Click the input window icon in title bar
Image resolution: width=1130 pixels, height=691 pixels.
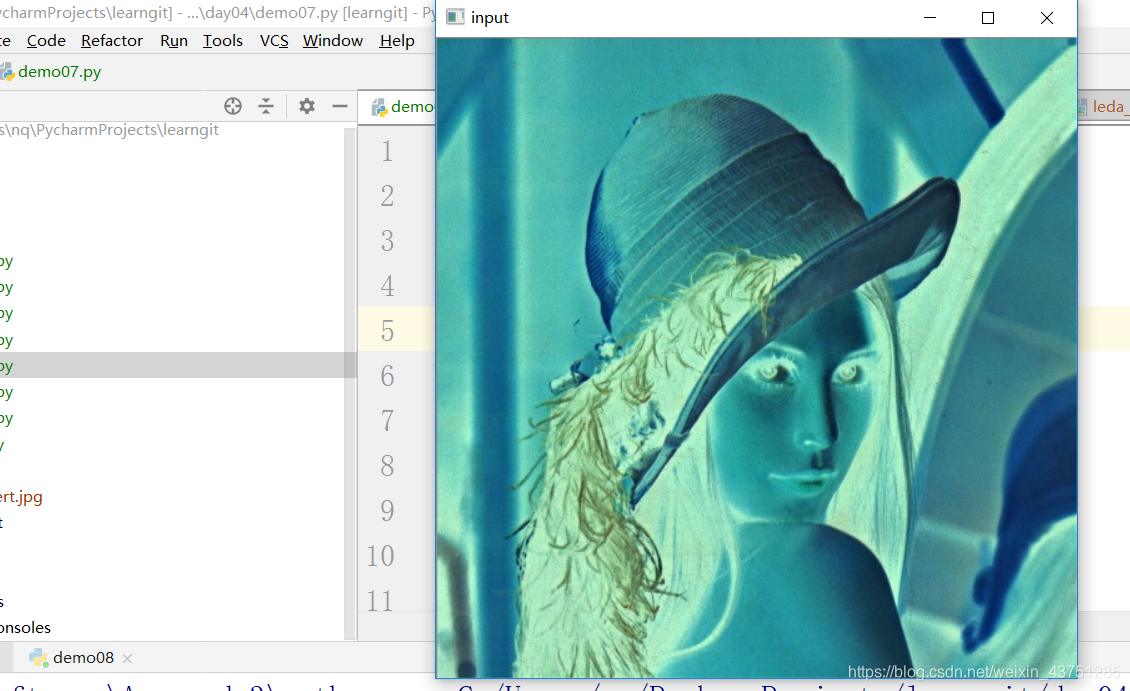455,17
